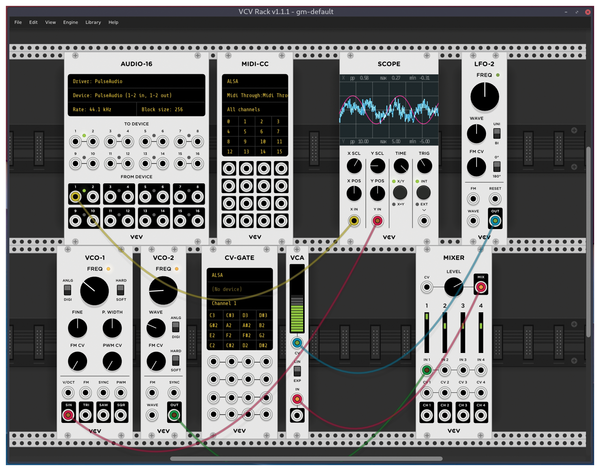Click LFO-2 OUT output jack
The height and width of the screenshot is (471, 600).
pos(495,221)
